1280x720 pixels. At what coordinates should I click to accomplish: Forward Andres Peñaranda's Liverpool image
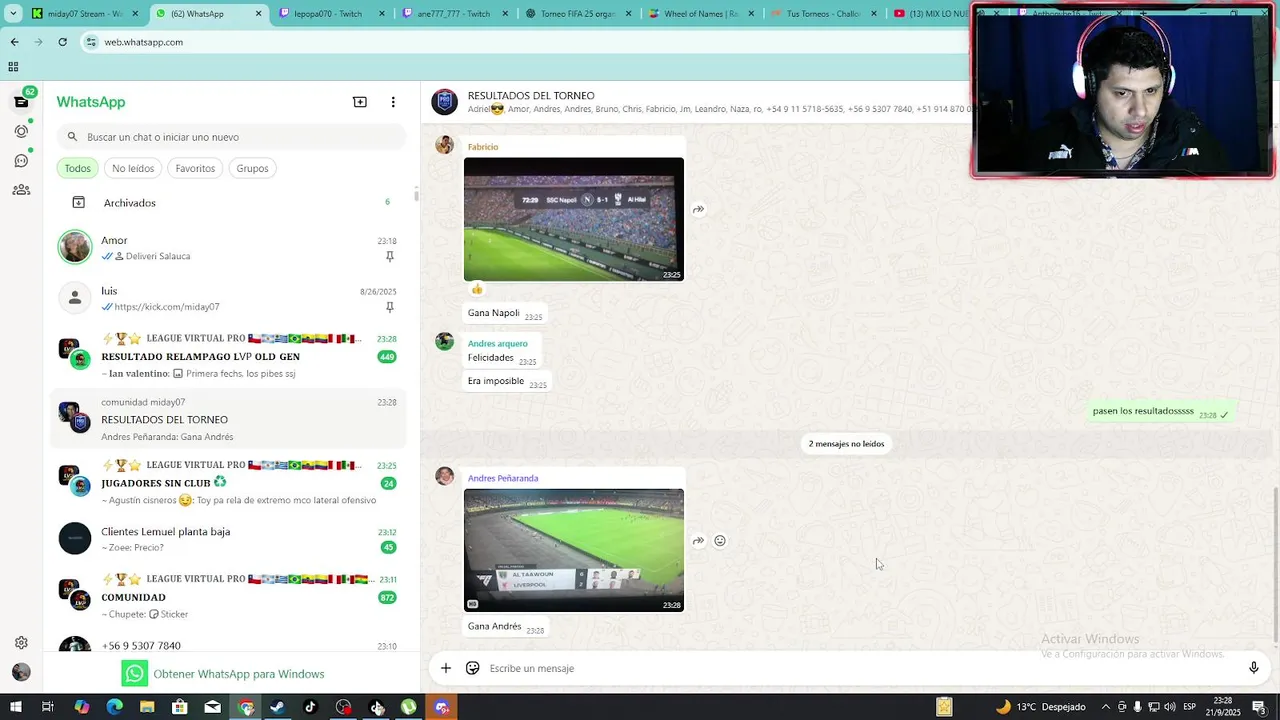pos(698,541)
